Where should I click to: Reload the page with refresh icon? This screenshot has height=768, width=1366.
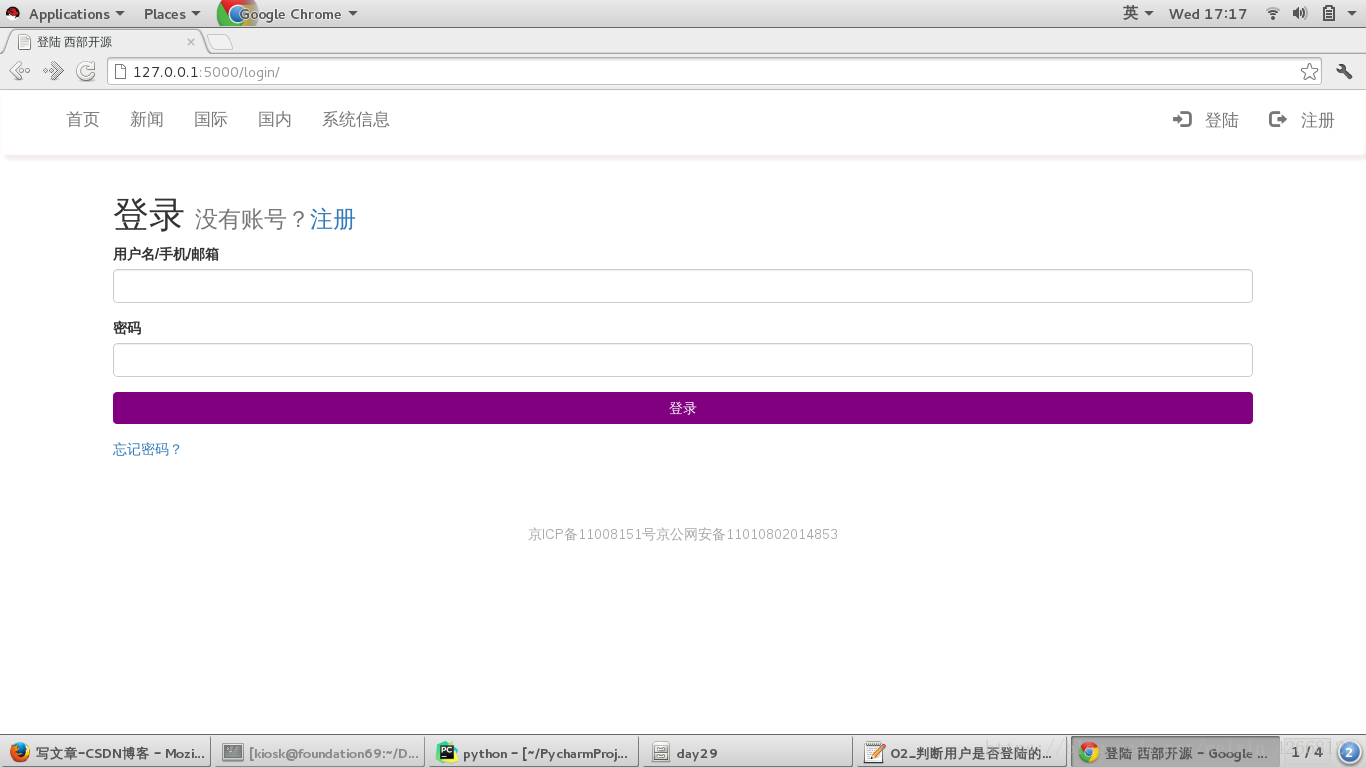point(86,71)
